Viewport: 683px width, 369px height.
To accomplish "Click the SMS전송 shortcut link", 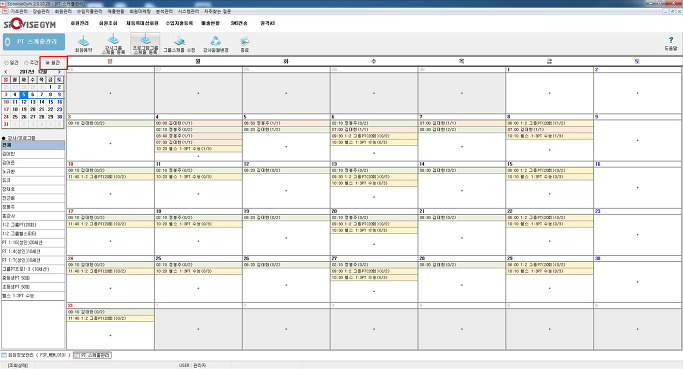I will 239,23.
